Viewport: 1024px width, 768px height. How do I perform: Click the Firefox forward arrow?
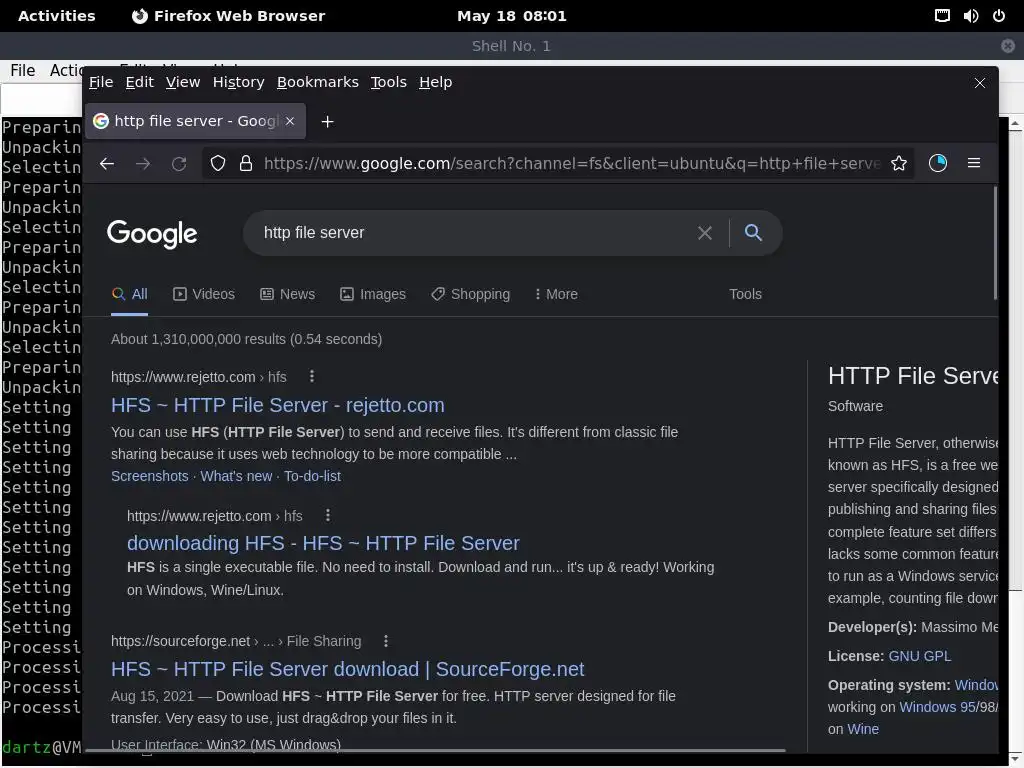143,163
